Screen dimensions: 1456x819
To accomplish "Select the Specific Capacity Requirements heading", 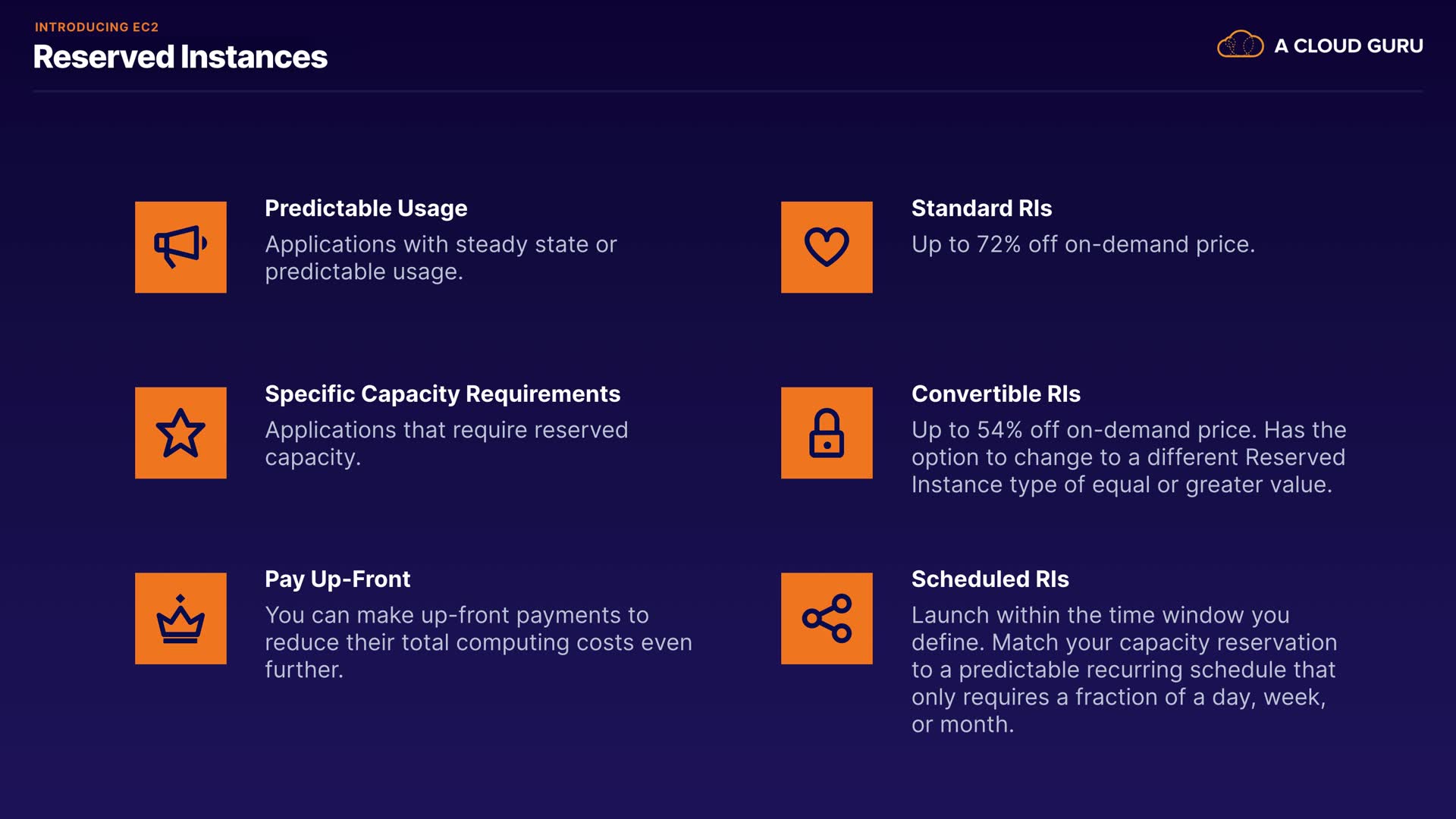I will pyautogui.click(x=442, y=394).
